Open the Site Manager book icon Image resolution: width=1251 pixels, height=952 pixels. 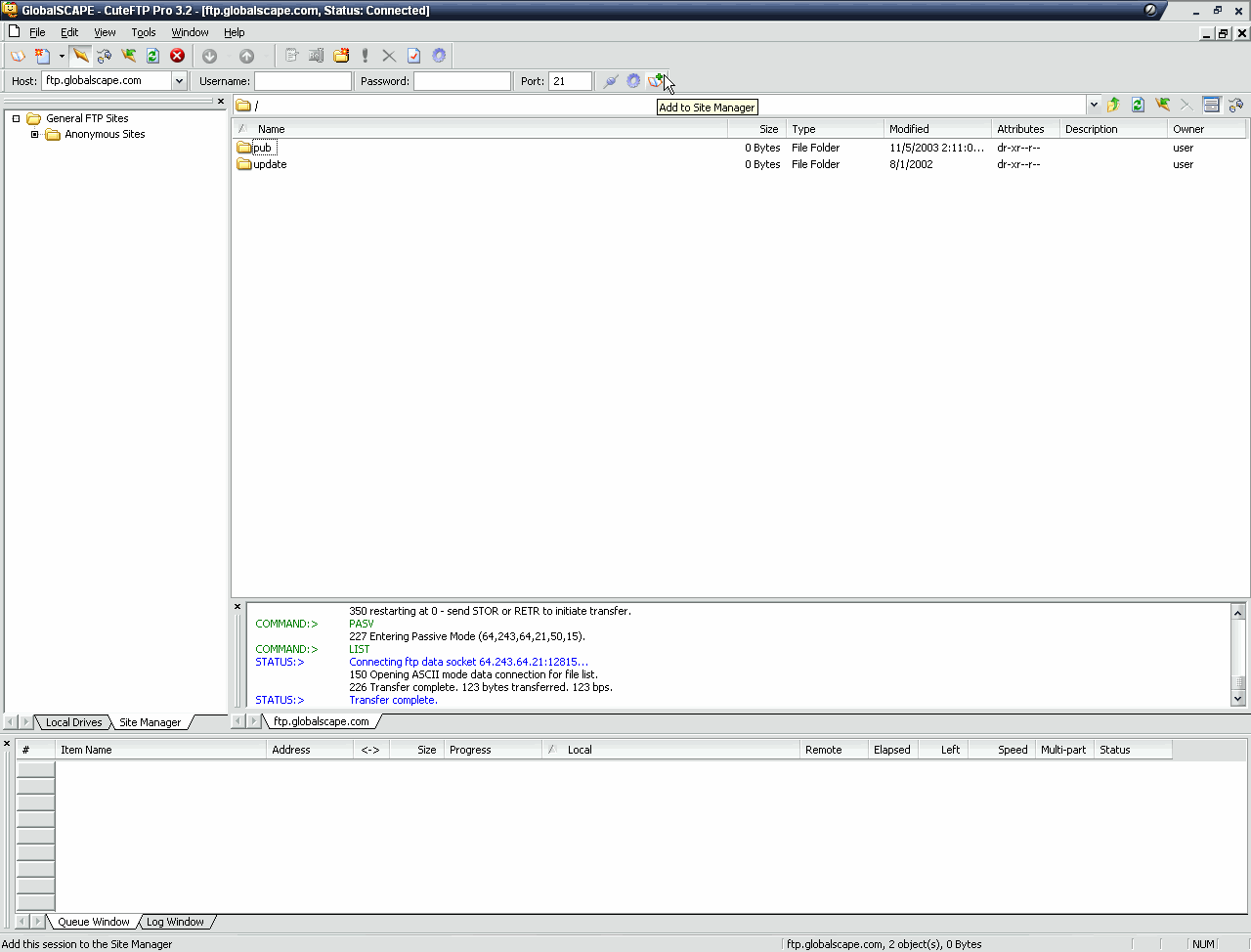pos(18,56)
